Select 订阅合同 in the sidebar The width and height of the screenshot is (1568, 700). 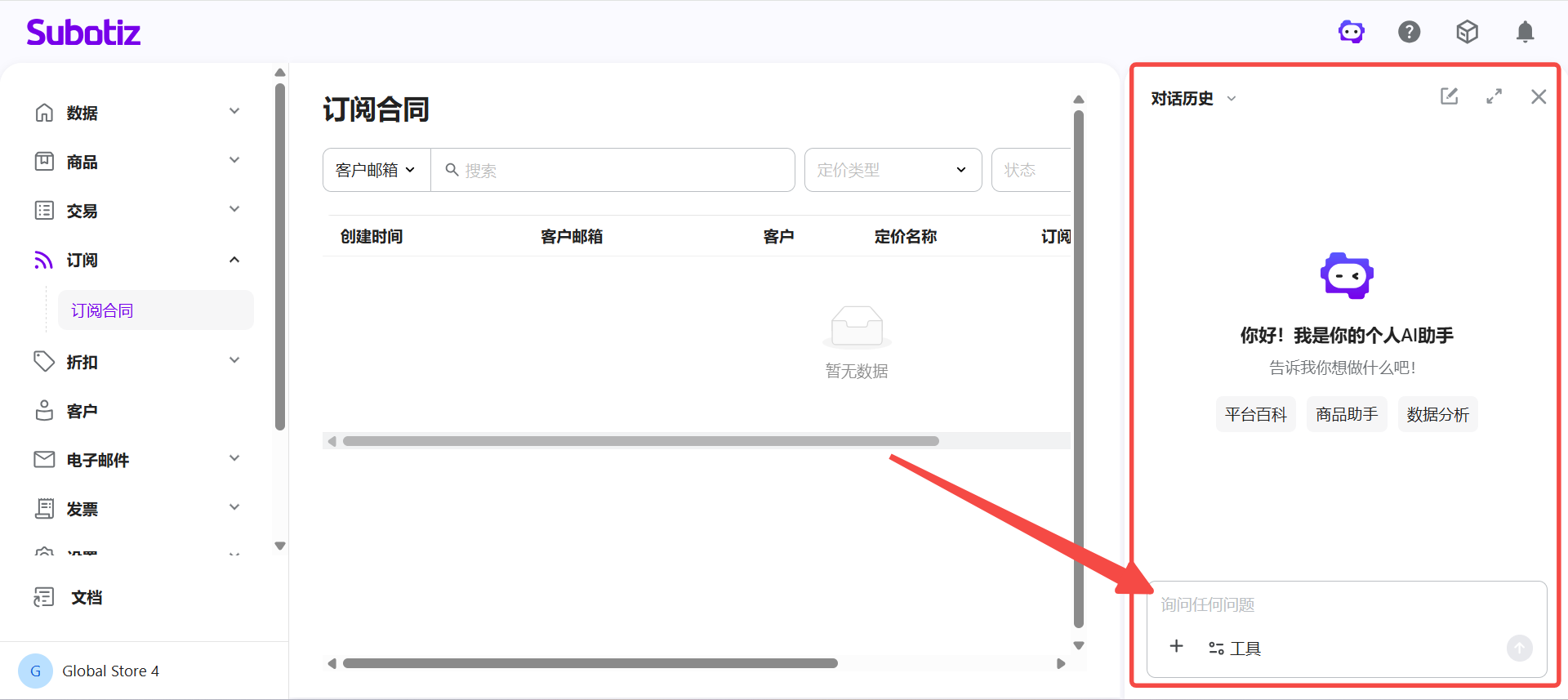click(102, 310)
